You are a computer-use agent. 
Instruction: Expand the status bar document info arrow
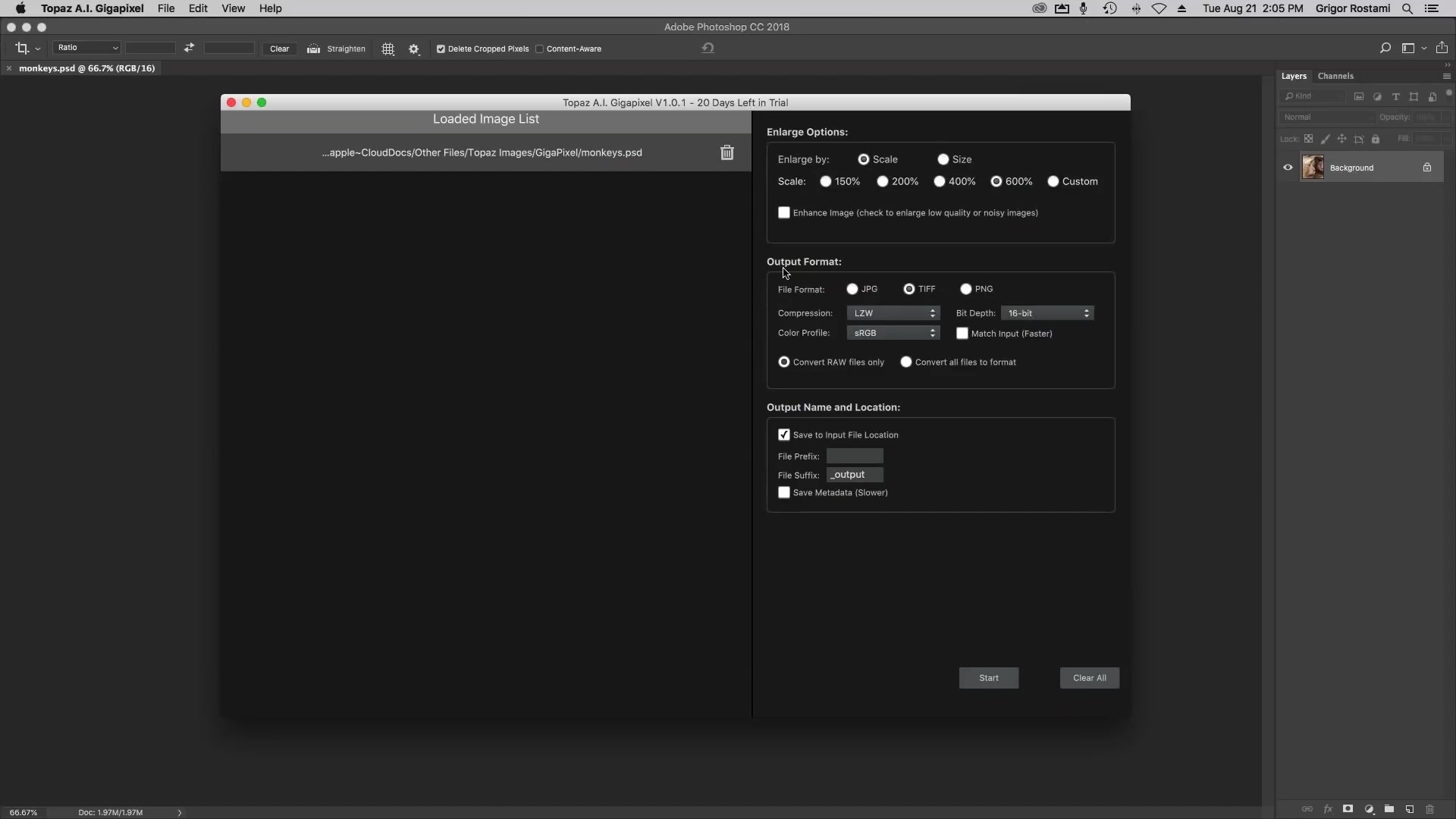click(x=180, y=812)
